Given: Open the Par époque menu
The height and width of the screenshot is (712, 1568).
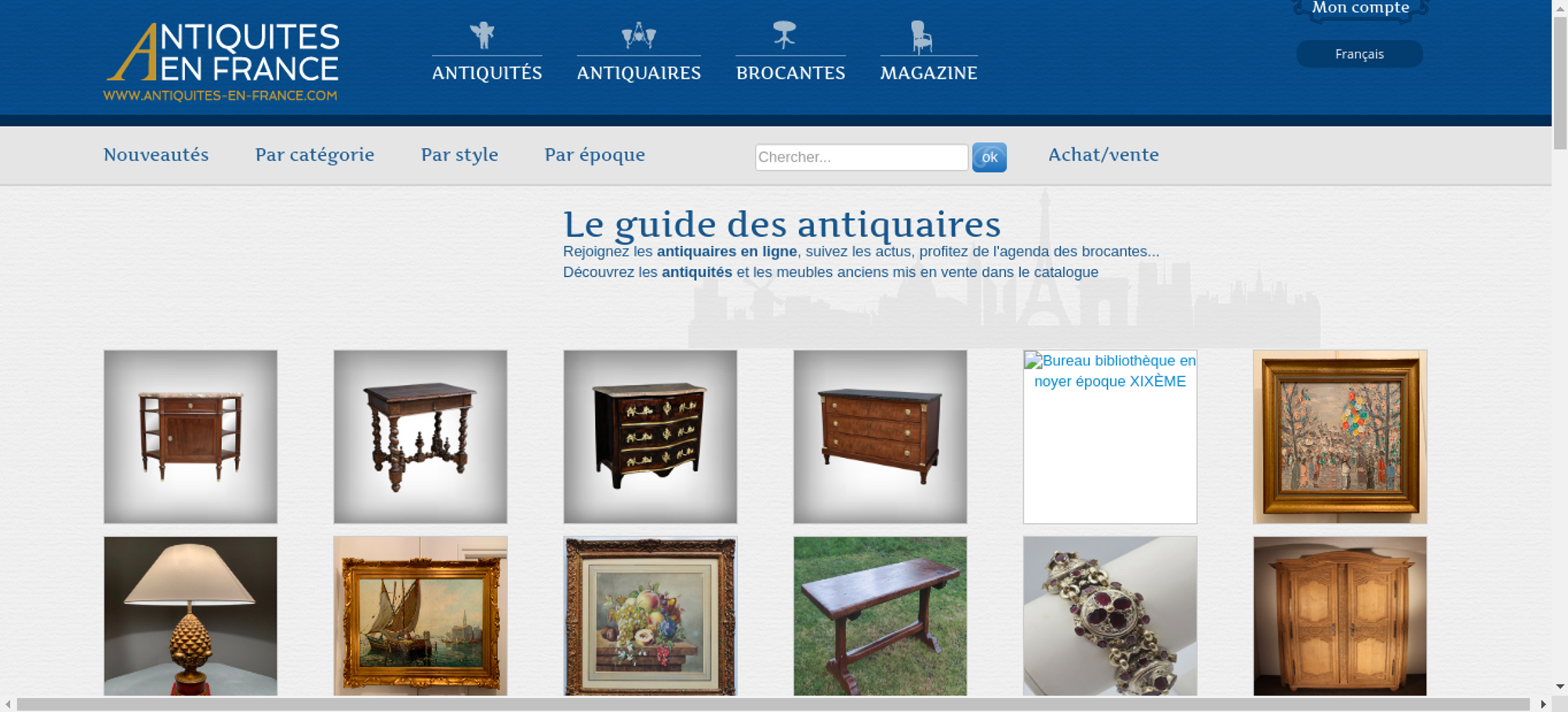Looking at the screenshot, I should 594,155.
